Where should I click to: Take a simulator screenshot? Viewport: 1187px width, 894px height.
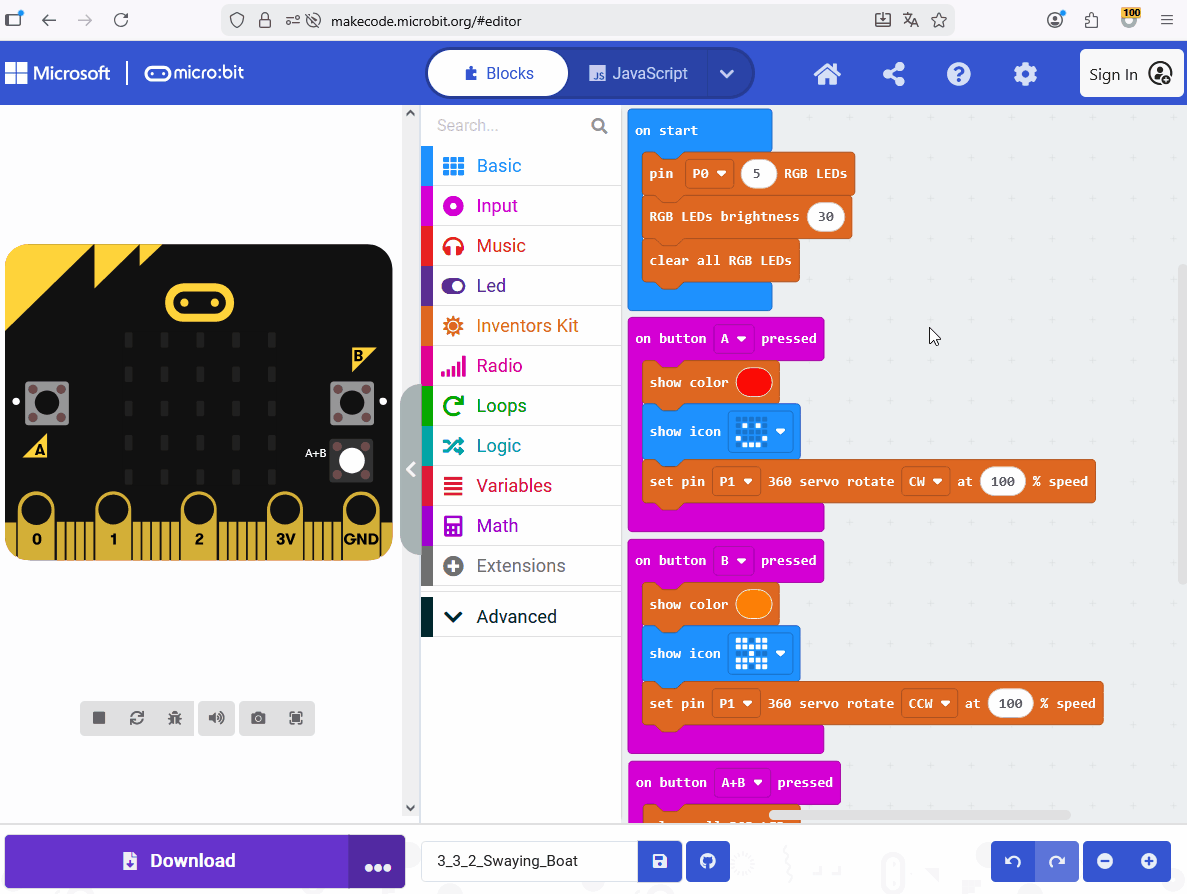coord(258,718)
